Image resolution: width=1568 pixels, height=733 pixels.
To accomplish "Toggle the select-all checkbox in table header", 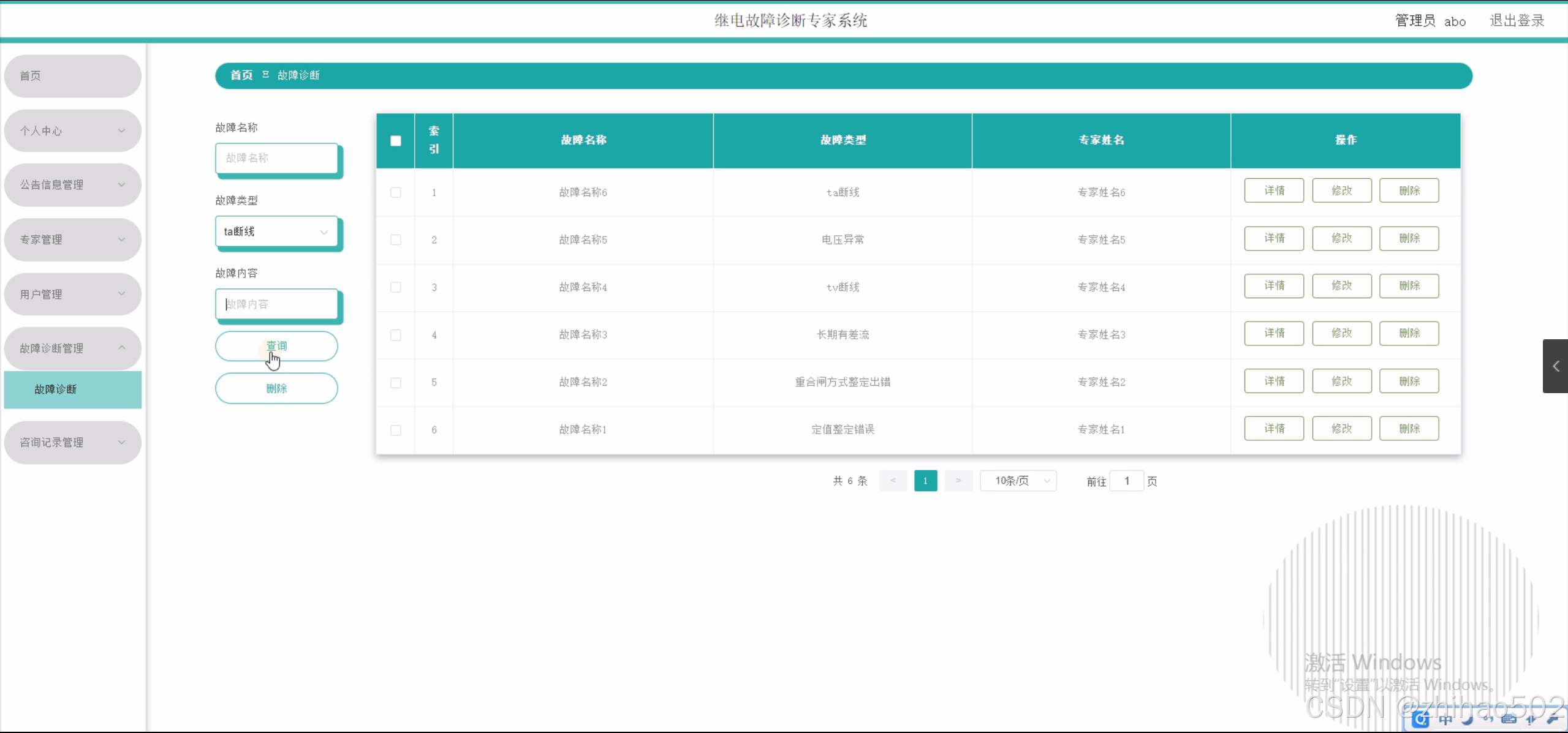I will tap(395, 140).
